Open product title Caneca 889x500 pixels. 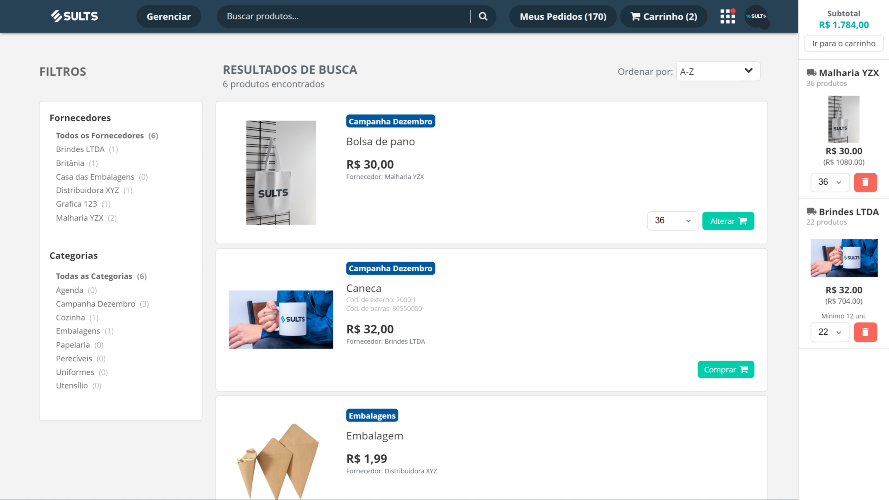pyautogui.click(x=363, y=289)
